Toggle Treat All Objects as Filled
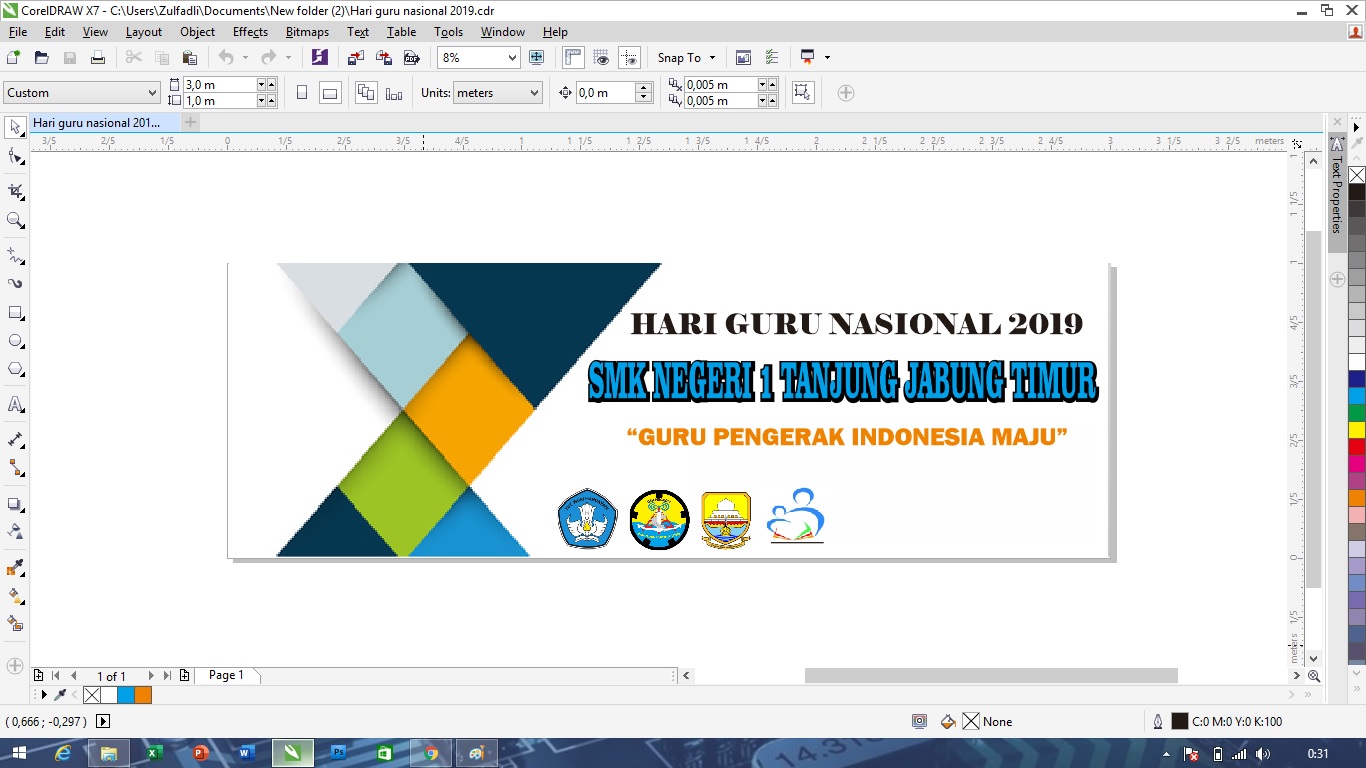 (x=802, y=93)
